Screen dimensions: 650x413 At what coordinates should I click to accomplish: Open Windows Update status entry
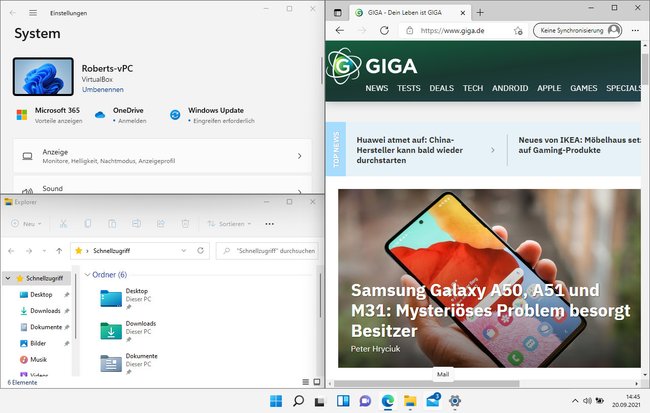pos(212,115)
